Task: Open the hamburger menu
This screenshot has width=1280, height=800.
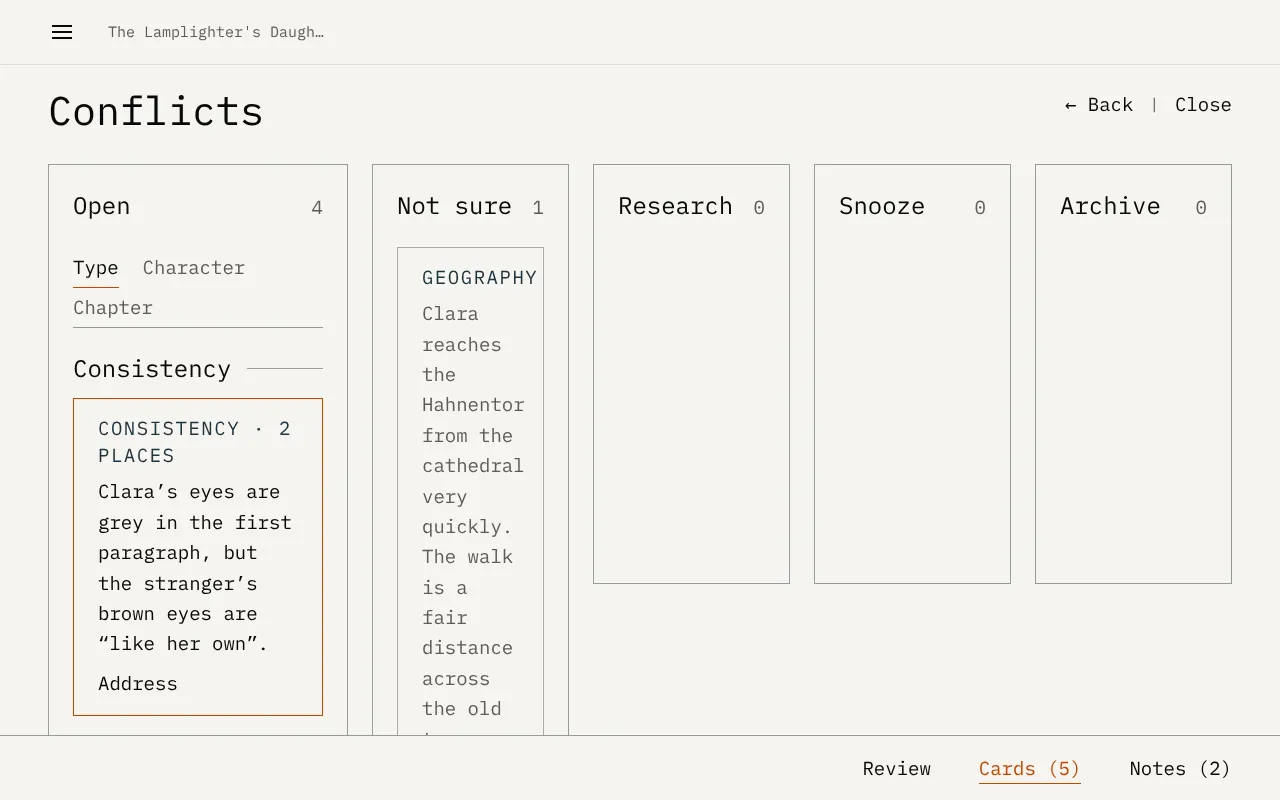Action: (x=62, y=32)
